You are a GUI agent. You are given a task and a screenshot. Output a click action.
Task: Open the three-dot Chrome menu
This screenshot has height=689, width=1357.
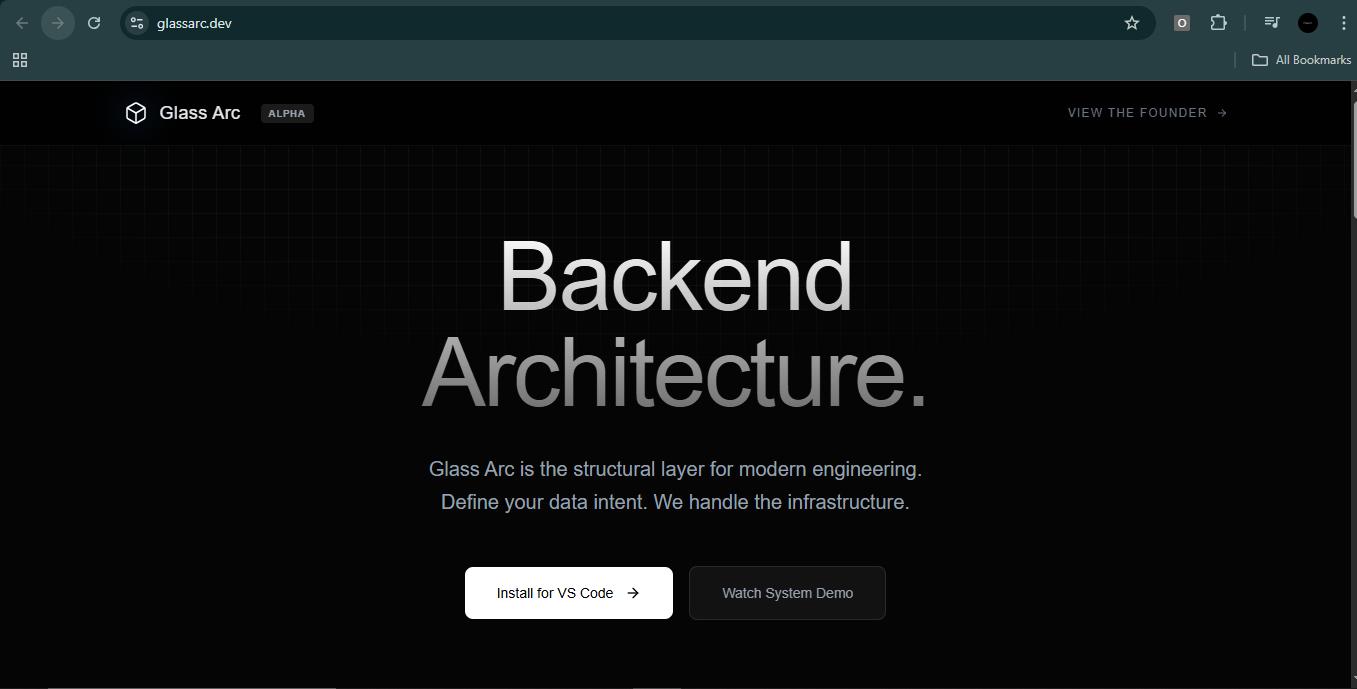tap(1344, 22)
